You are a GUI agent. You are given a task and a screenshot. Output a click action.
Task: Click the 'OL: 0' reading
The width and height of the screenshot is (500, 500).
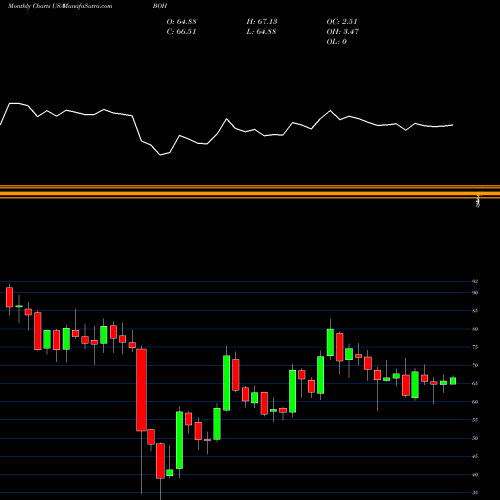(x=337, y=42)
